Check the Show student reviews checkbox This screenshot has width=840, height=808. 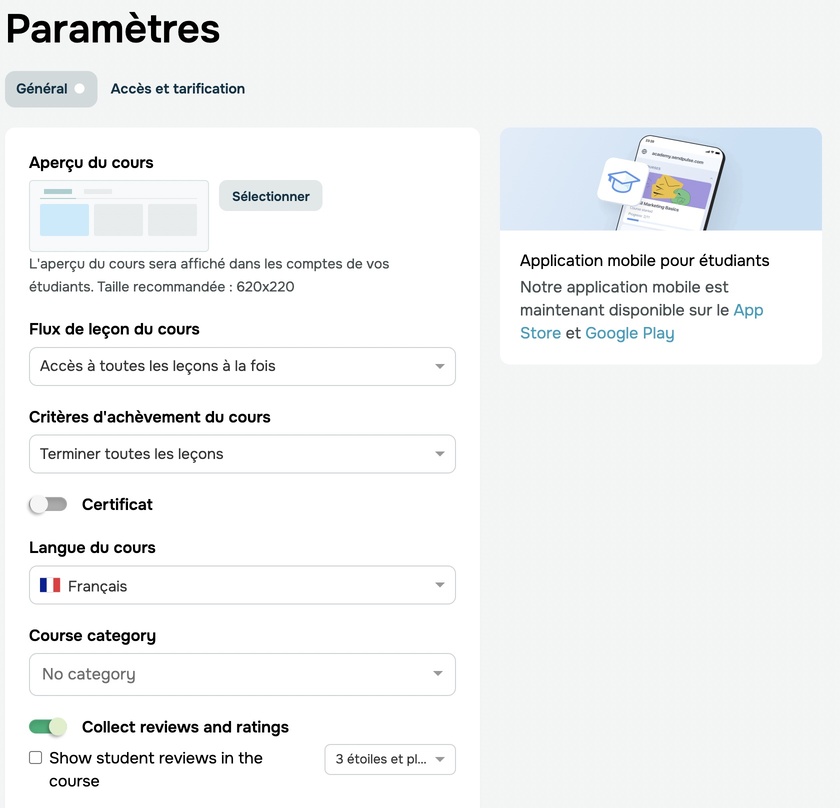[x=35, y=757]
